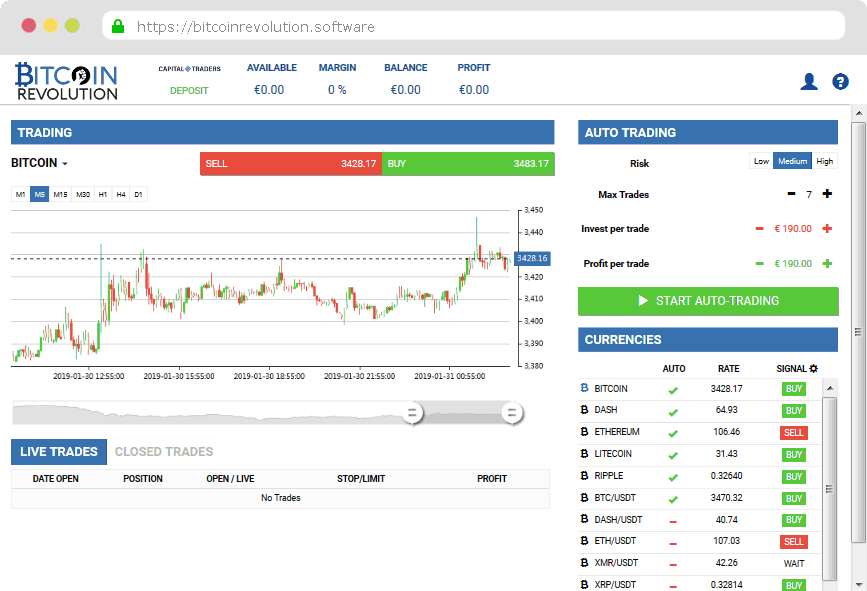Toggle auto trading checkmark for ETHEREUM
Image resolution: width=867 pixels, height=591 pixels.
click(x=673, y=433)
